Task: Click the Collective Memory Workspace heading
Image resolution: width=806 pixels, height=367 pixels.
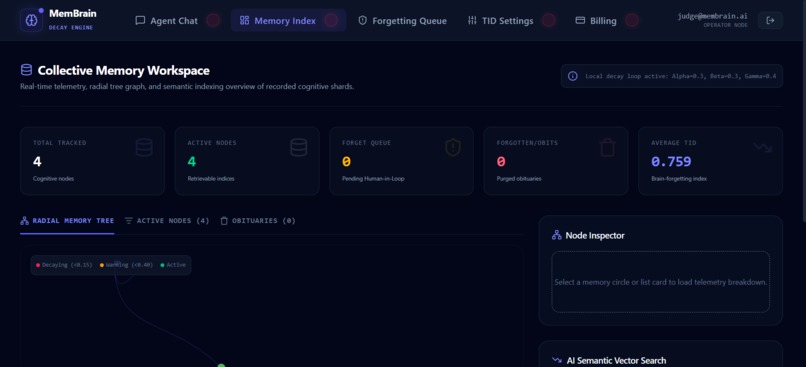Action: point(123,70)
